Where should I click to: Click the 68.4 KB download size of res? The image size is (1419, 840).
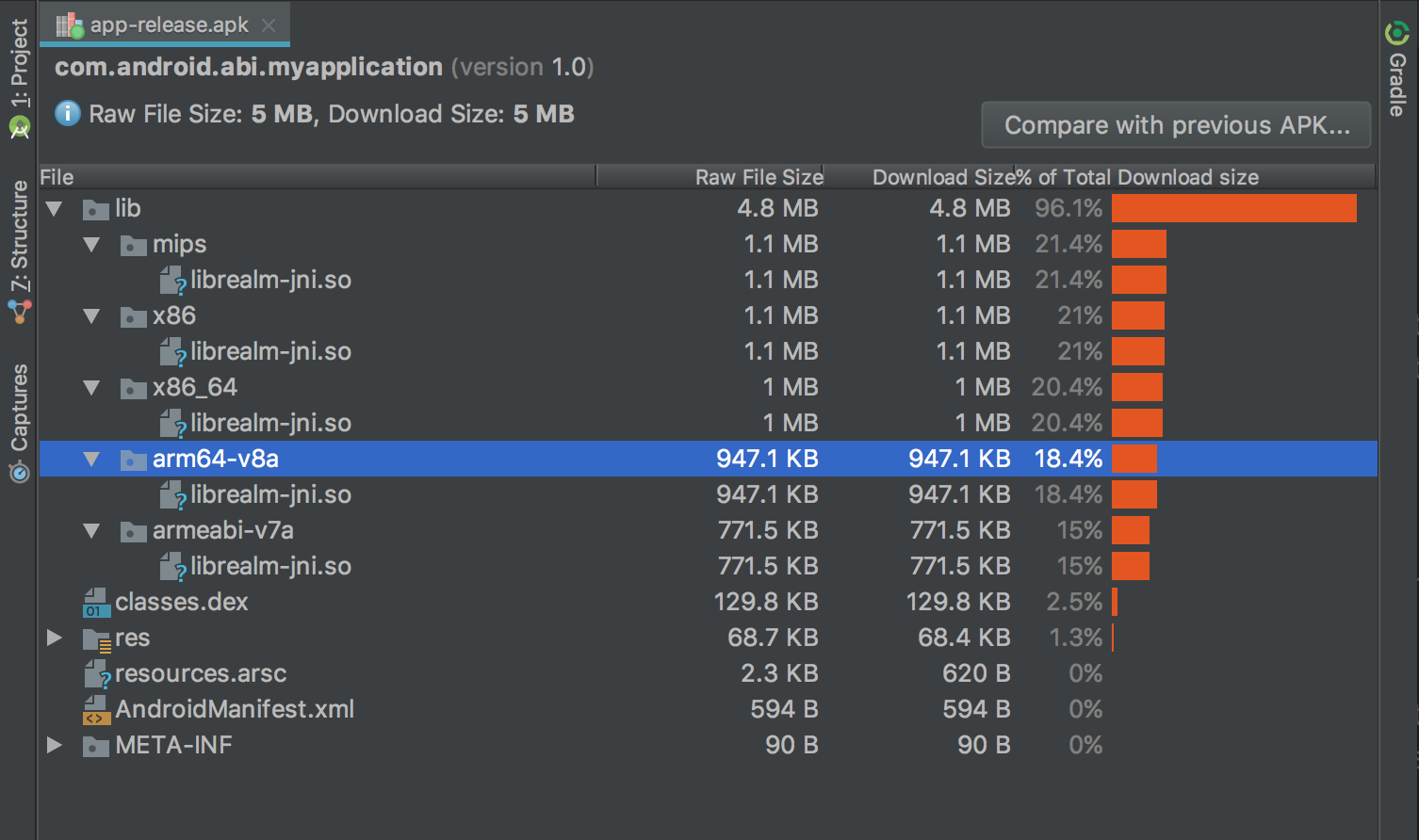pos(963,638)
